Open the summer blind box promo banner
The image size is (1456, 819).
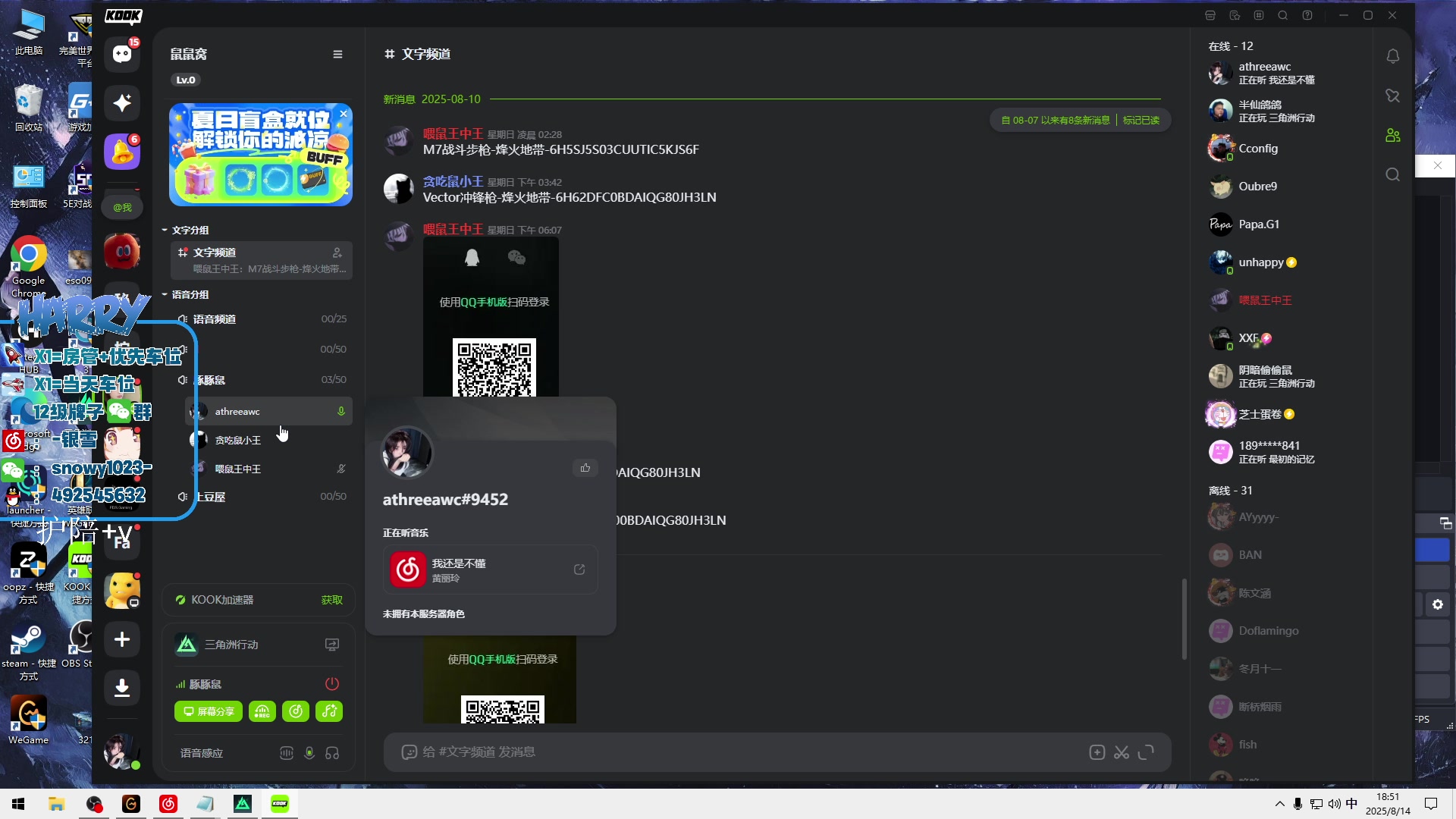[x=261, y=155]
